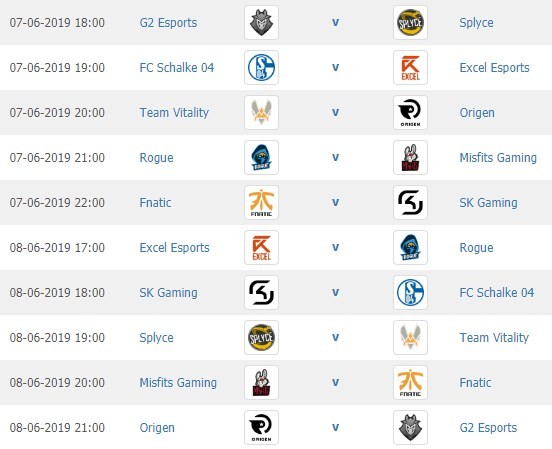Click the Rogue logo in the 08-06 17:00 row
The height and width of the screenshot is (449, 552).
pyautogui.click(x=410, y=248)
